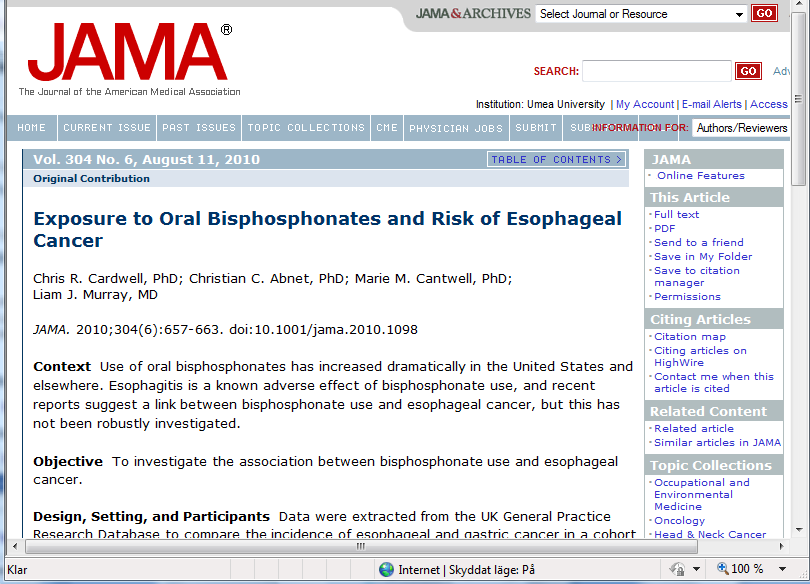Click the horizontal scrollbar left arrow
The height and width of the screenshot is (584, 810).
15,546
